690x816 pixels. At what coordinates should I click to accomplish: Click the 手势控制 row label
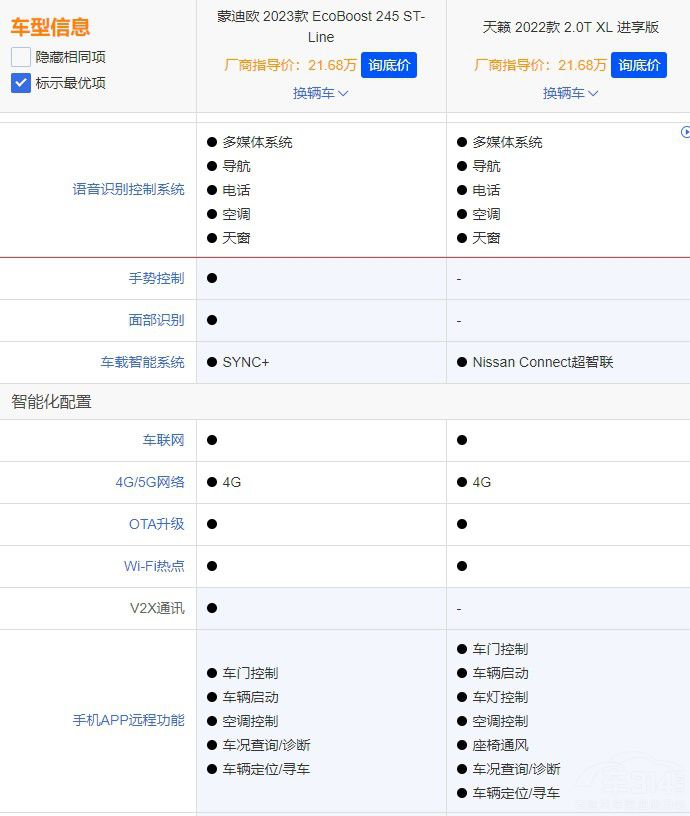click(156, 278)
